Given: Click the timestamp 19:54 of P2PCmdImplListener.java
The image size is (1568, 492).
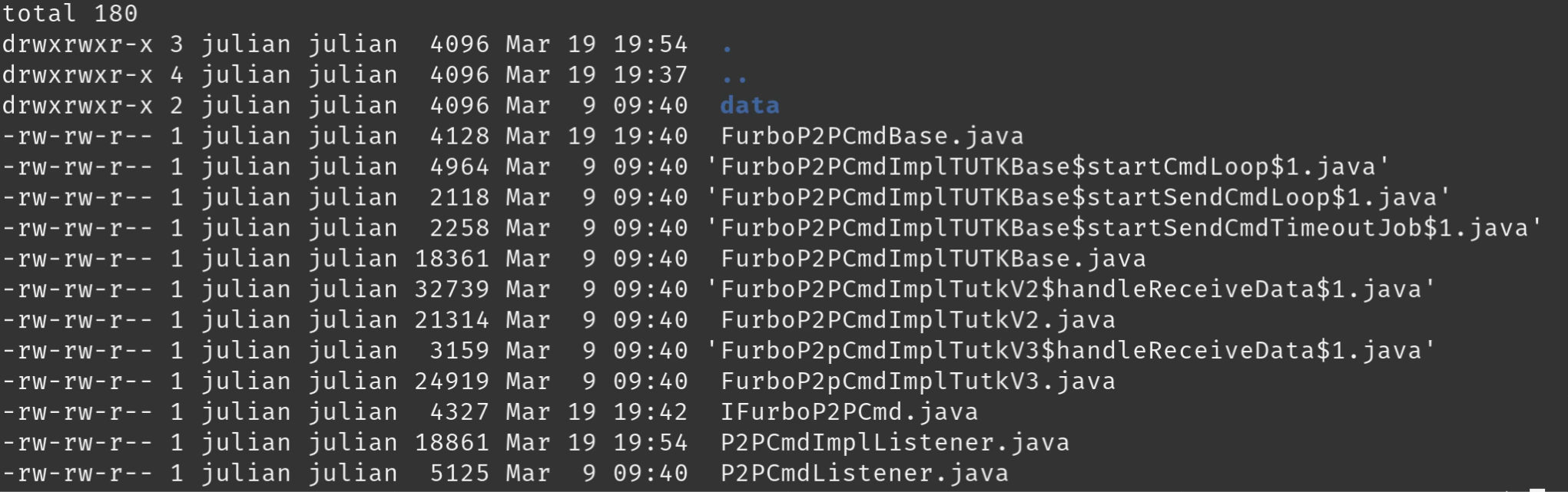Looking at the screenshot, I should coord(650,443).
